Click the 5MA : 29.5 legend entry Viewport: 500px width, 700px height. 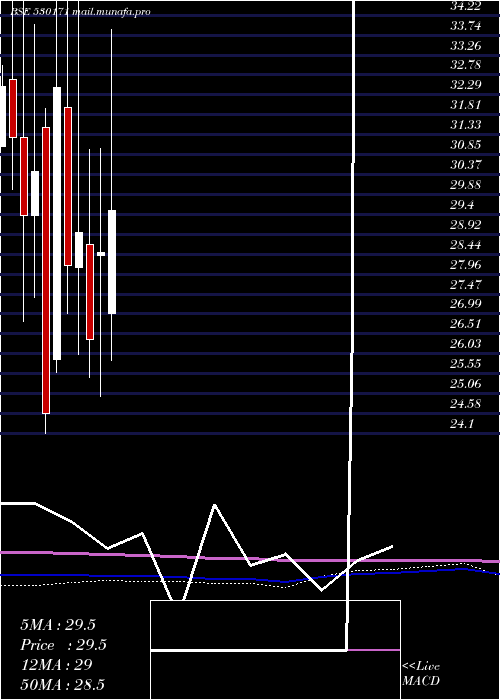[58, 625]
